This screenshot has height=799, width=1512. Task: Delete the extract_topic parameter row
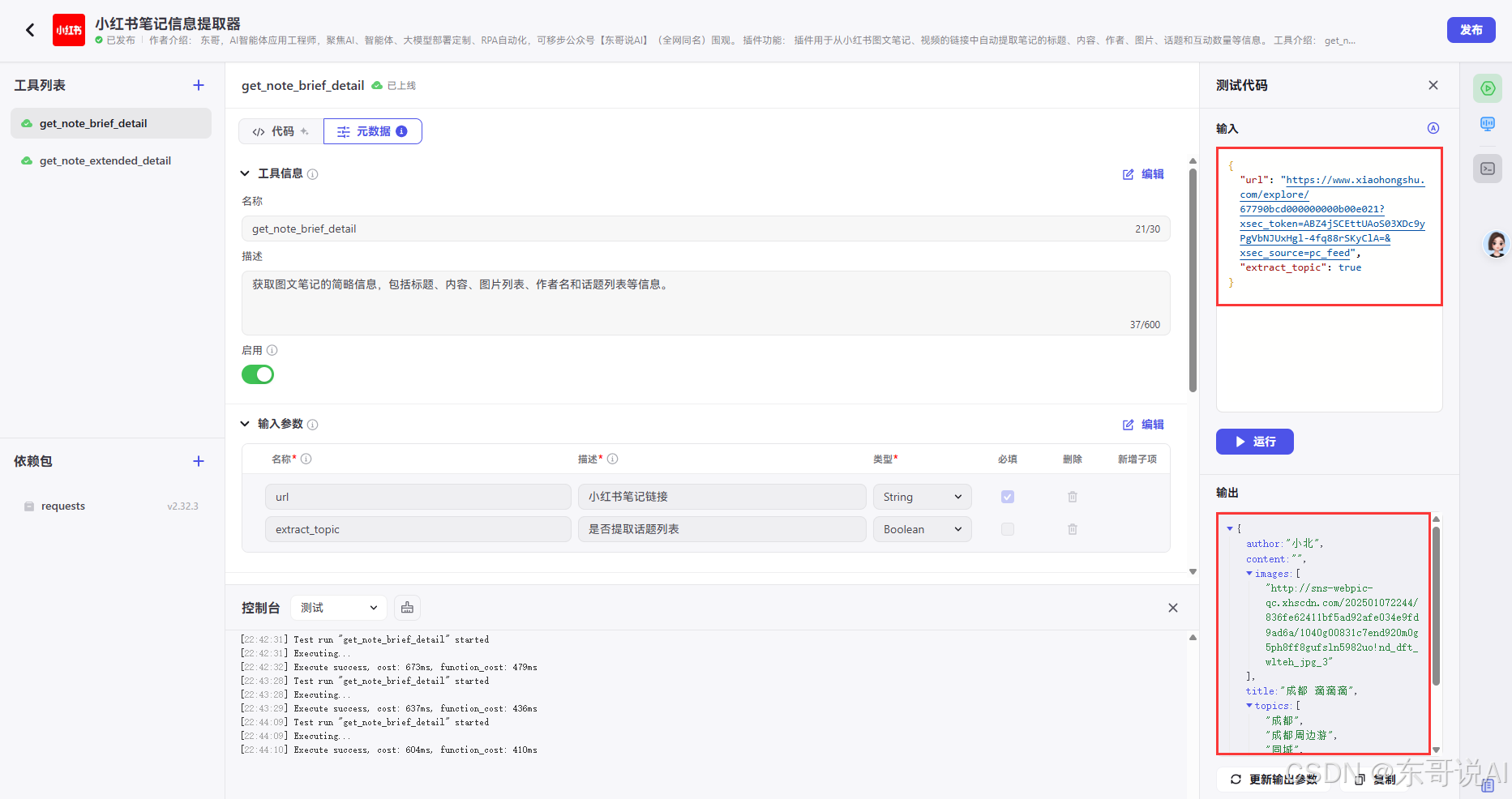(x=1073, y=529)
